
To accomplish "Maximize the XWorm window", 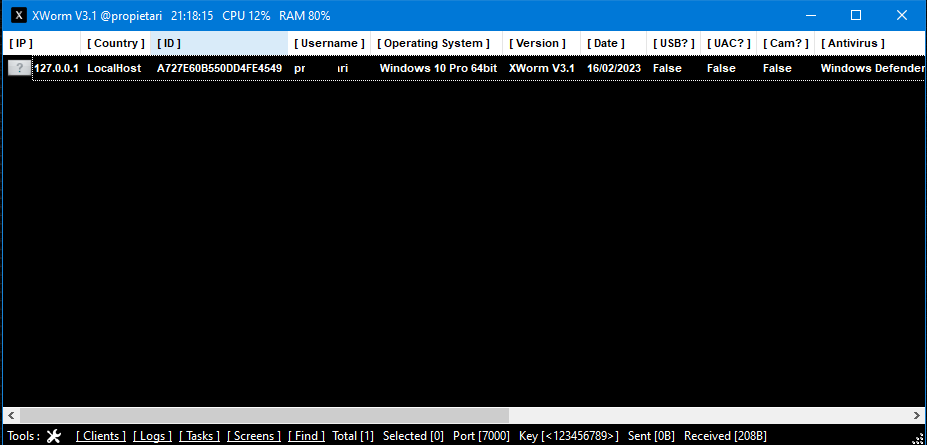I will (856, 15).
